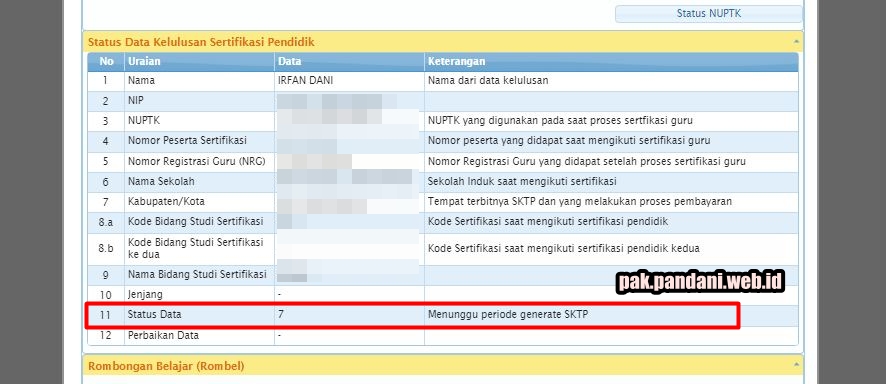
Task: Select Nomor Registrasi Guru (NRG) label
Action: click(x=197, y=162)
